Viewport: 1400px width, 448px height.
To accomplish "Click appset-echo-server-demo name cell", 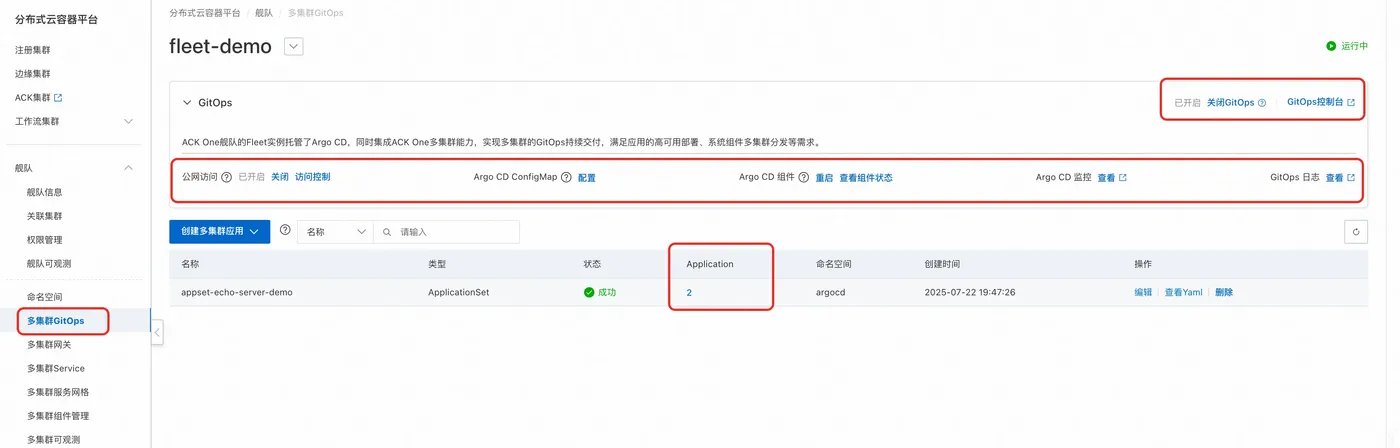I will click(x=237, y=292).
